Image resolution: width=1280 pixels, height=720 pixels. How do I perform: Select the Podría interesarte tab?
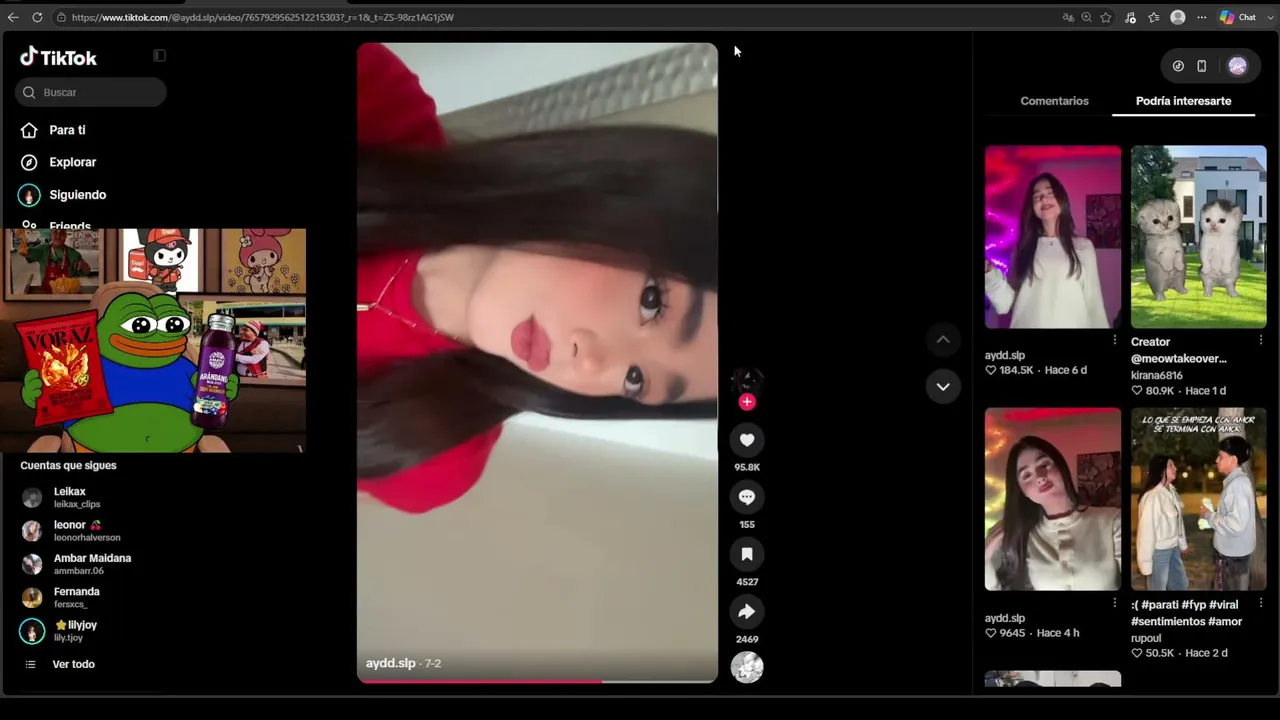pos(1183,101)
